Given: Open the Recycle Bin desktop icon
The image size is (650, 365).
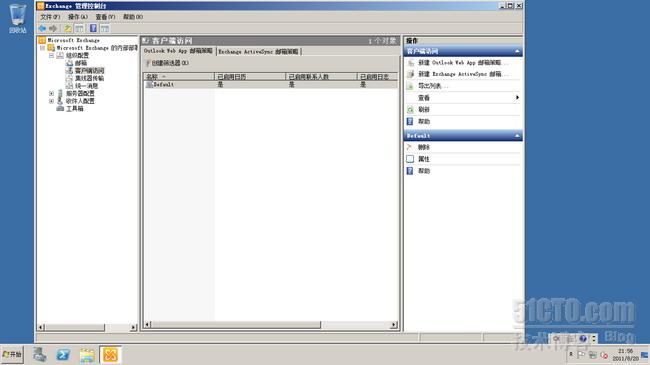Looking at the screenshot, I should tap(17, 19).
